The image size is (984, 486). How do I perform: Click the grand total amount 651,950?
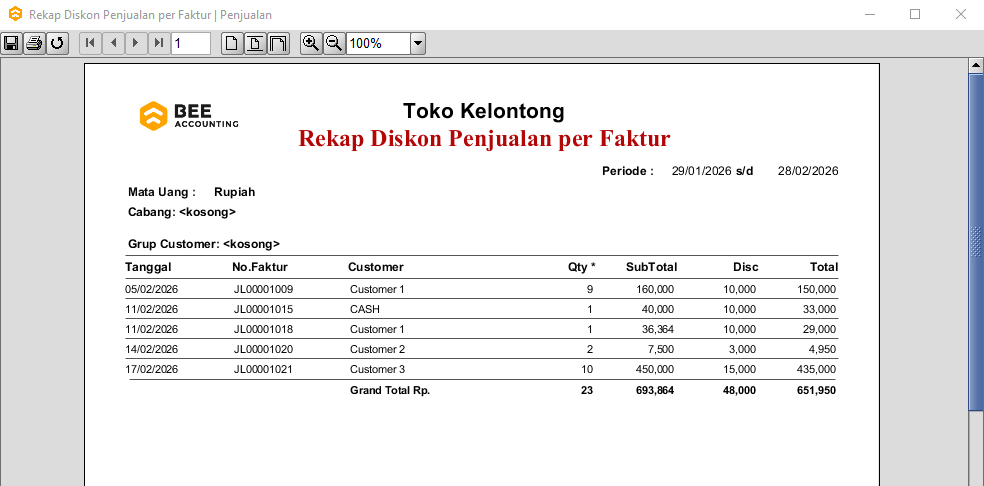815,390
